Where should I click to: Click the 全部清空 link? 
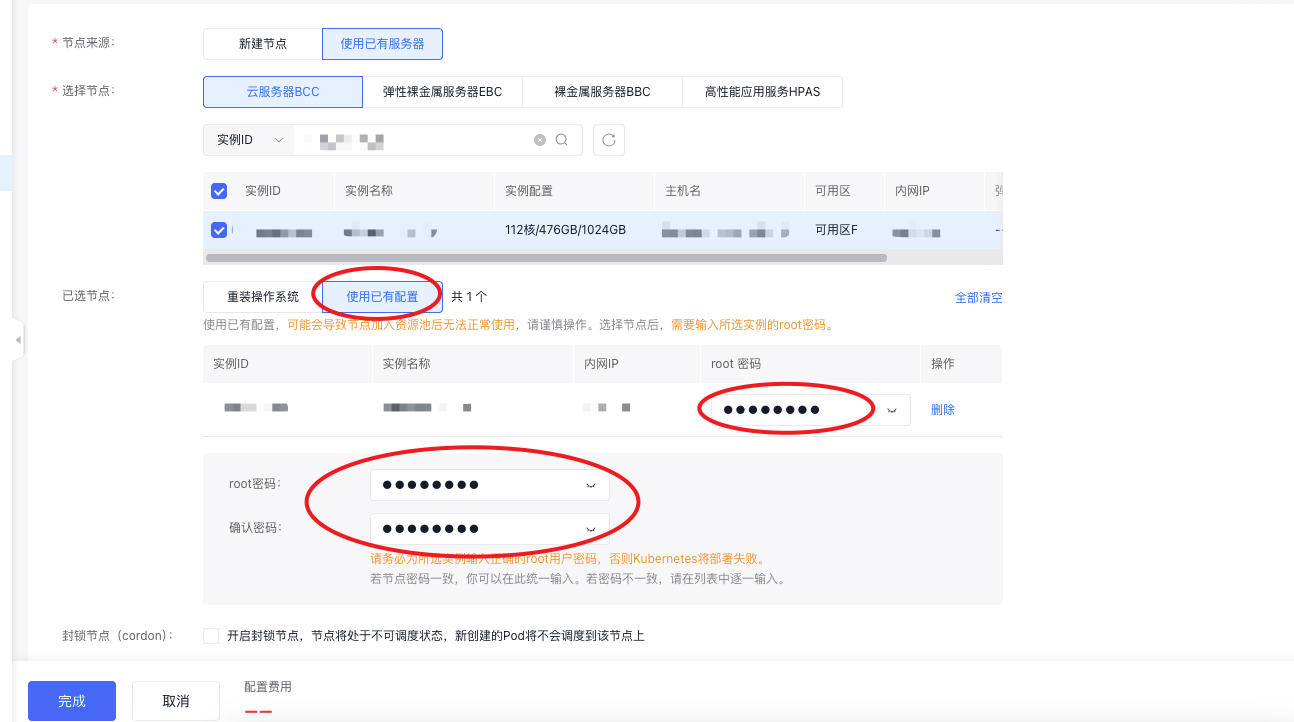click(978, 298)
